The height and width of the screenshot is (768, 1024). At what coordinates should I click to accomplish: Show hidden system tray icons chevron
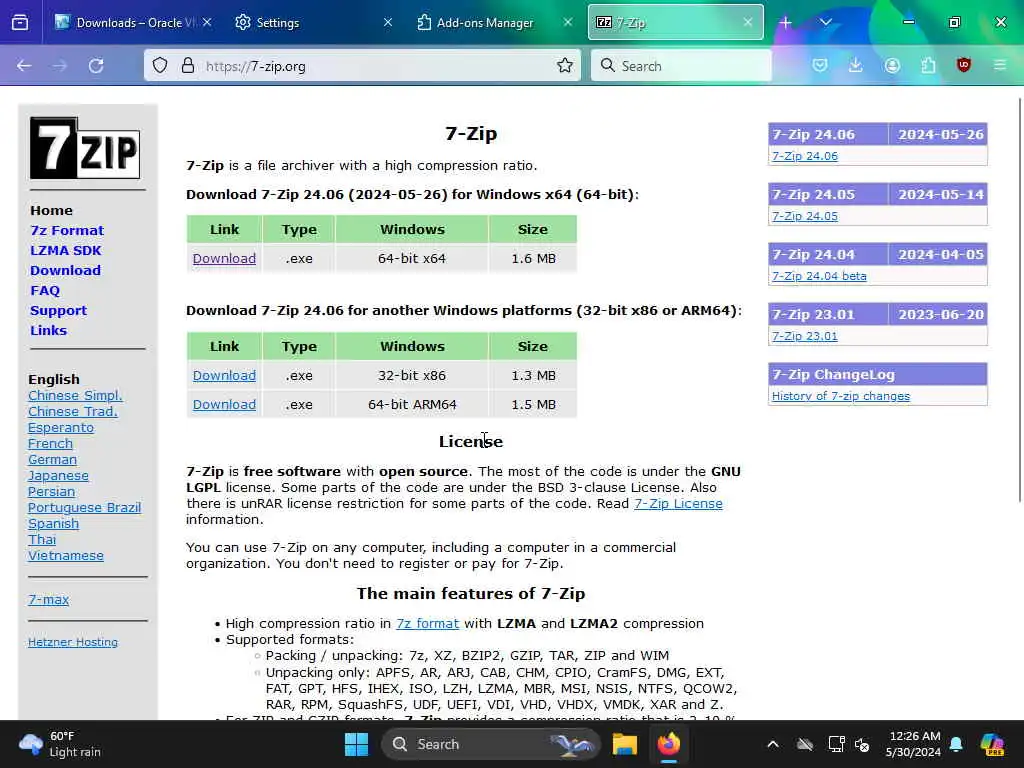tap(773, 744)
